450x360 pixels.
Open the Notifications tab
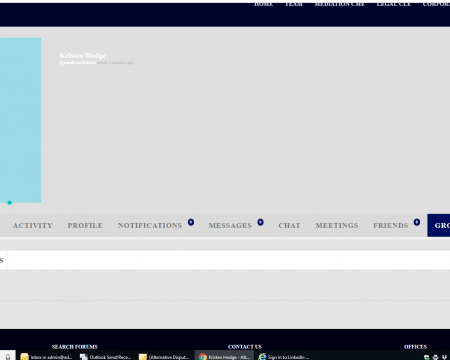pyautogui.click(x=150, y=226)
